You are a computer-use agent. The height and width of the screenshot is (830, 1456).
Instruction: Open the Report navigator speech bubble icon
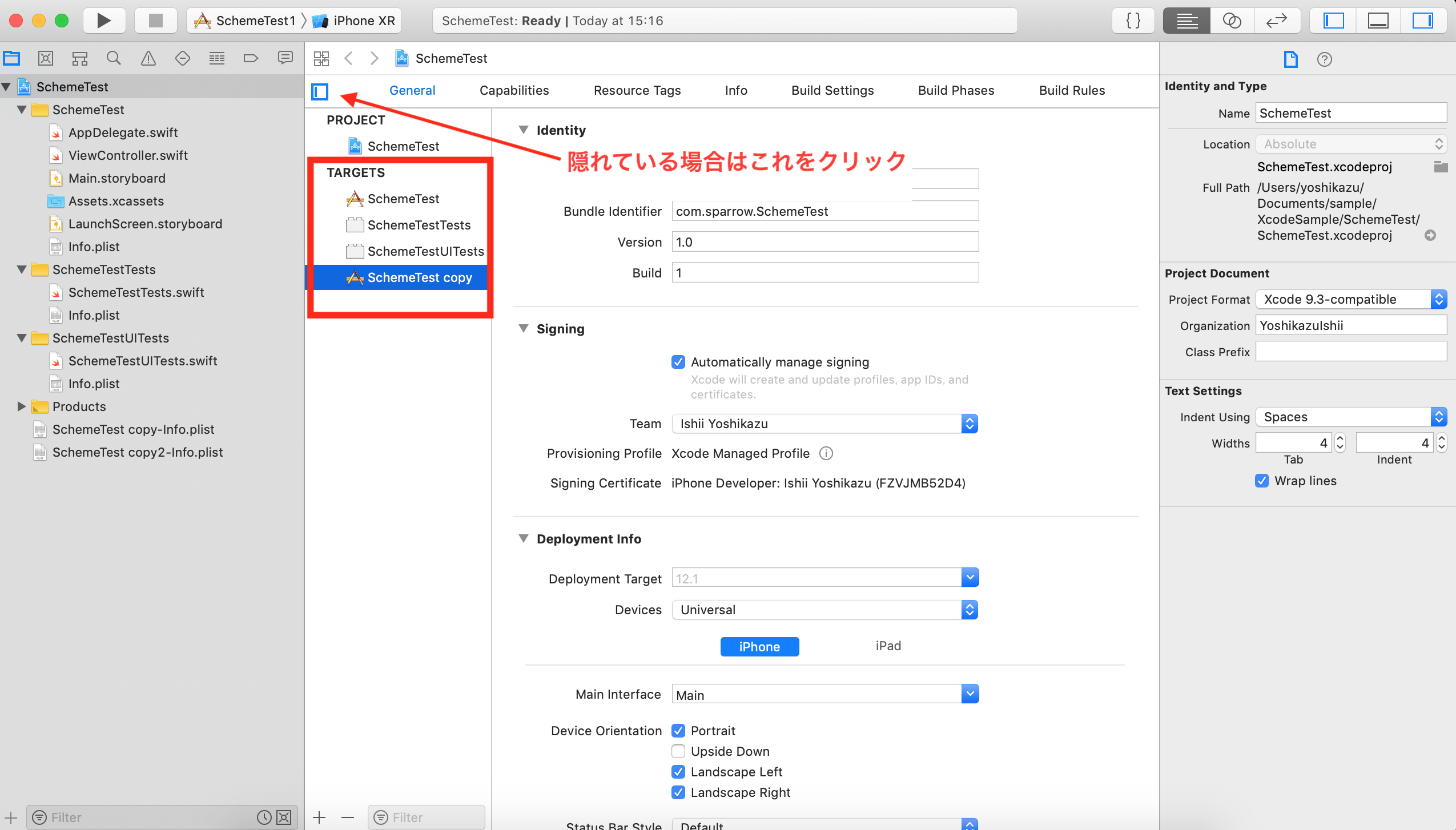point(285,58)
